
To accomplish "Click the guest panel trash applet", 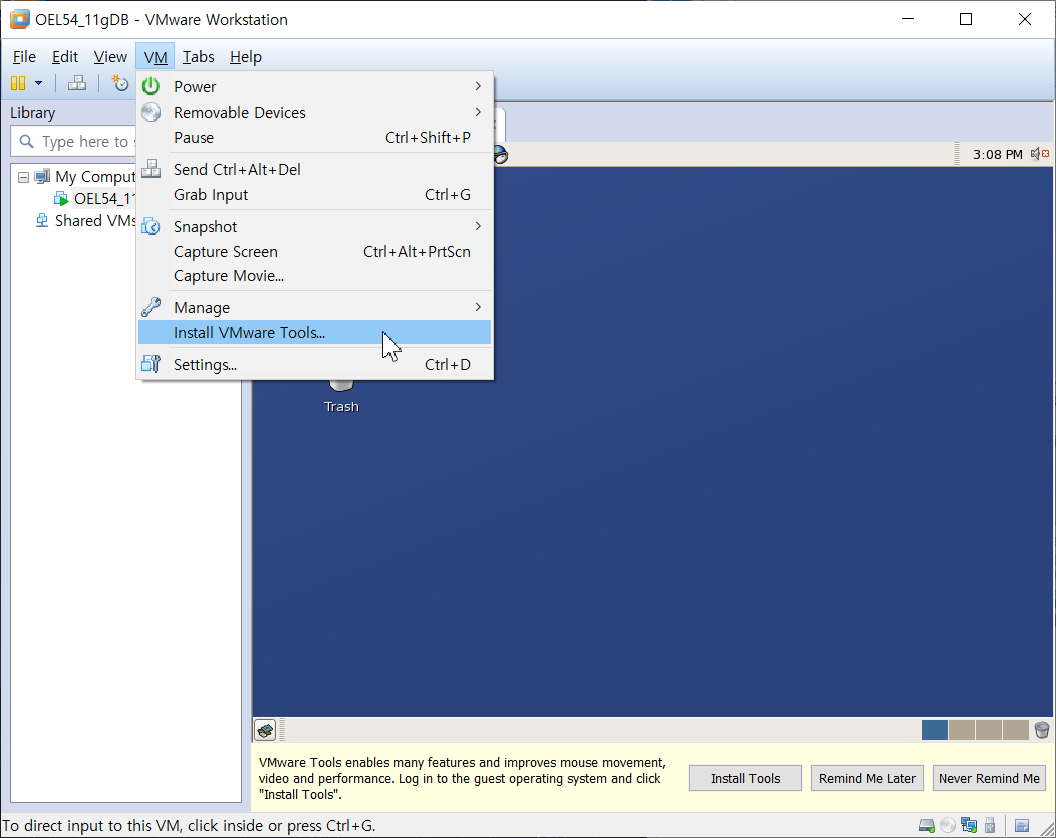I will click(1041, 730).
